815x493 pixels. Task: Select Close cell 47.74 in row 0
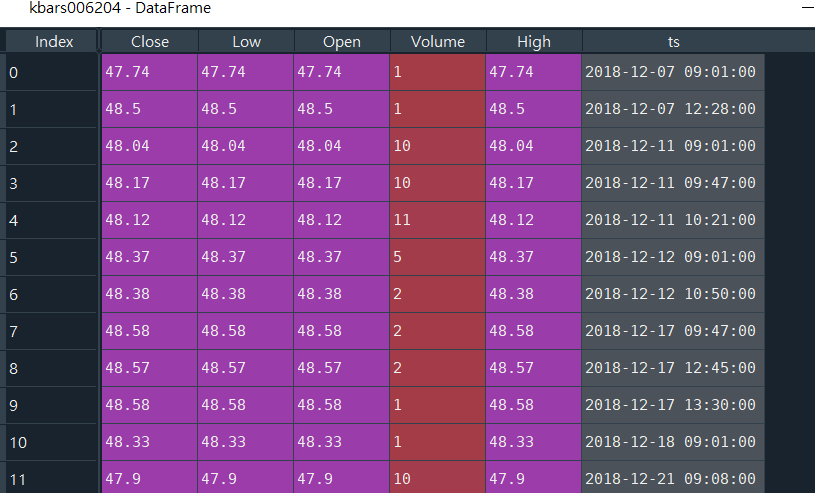[150, 72]
